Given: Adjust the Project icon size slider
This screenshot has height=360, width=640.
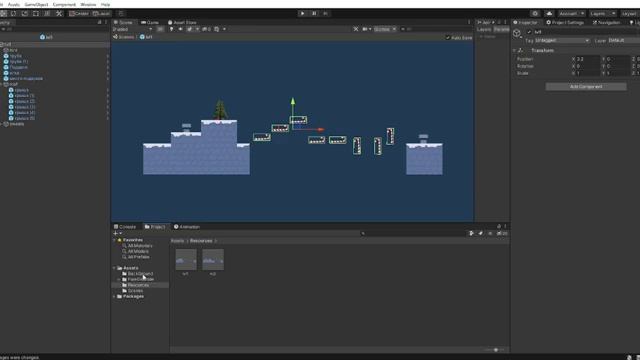Looking at the screenshot, I should pos(496,350).
